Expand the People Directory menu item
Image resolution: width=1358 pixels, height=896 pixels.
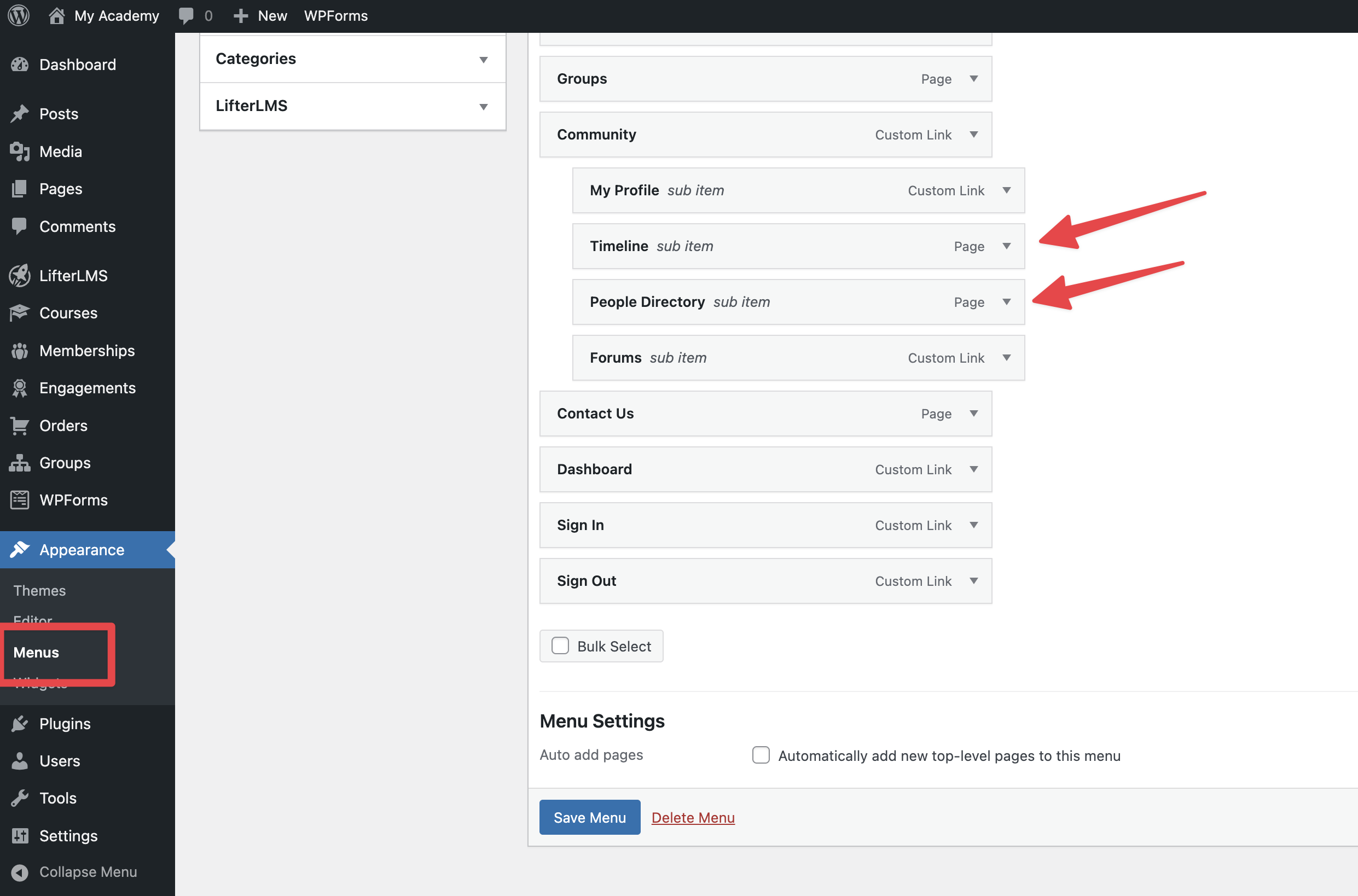(1007, 302)
